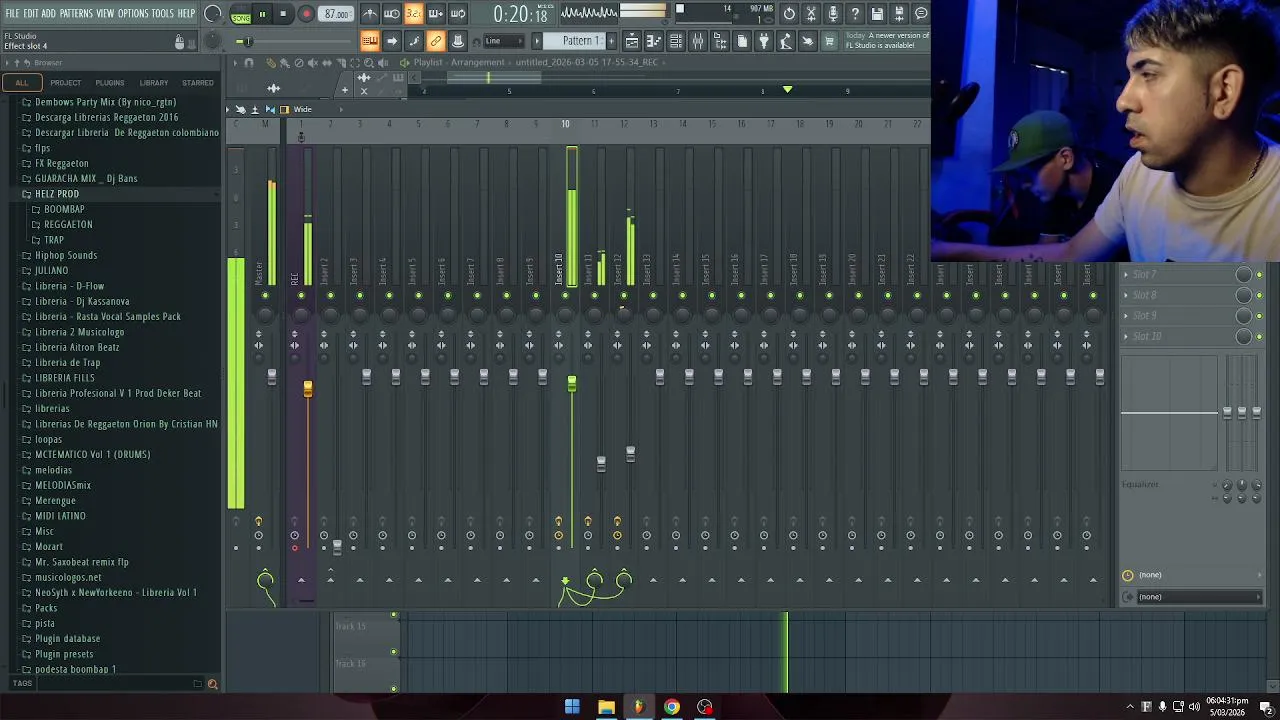
Task: Open the BOOMBAP subfolder
Action: 64,209
